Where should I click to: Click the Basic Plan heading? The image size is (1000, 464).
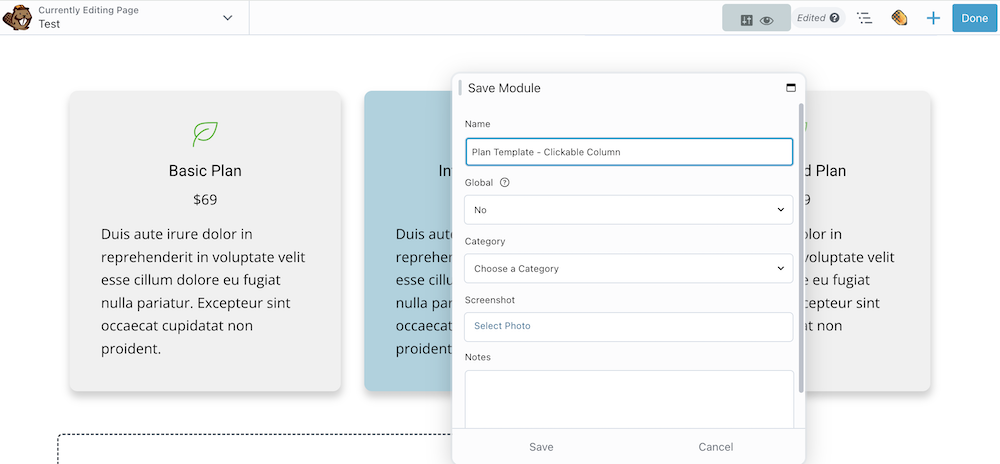point(205,171)
